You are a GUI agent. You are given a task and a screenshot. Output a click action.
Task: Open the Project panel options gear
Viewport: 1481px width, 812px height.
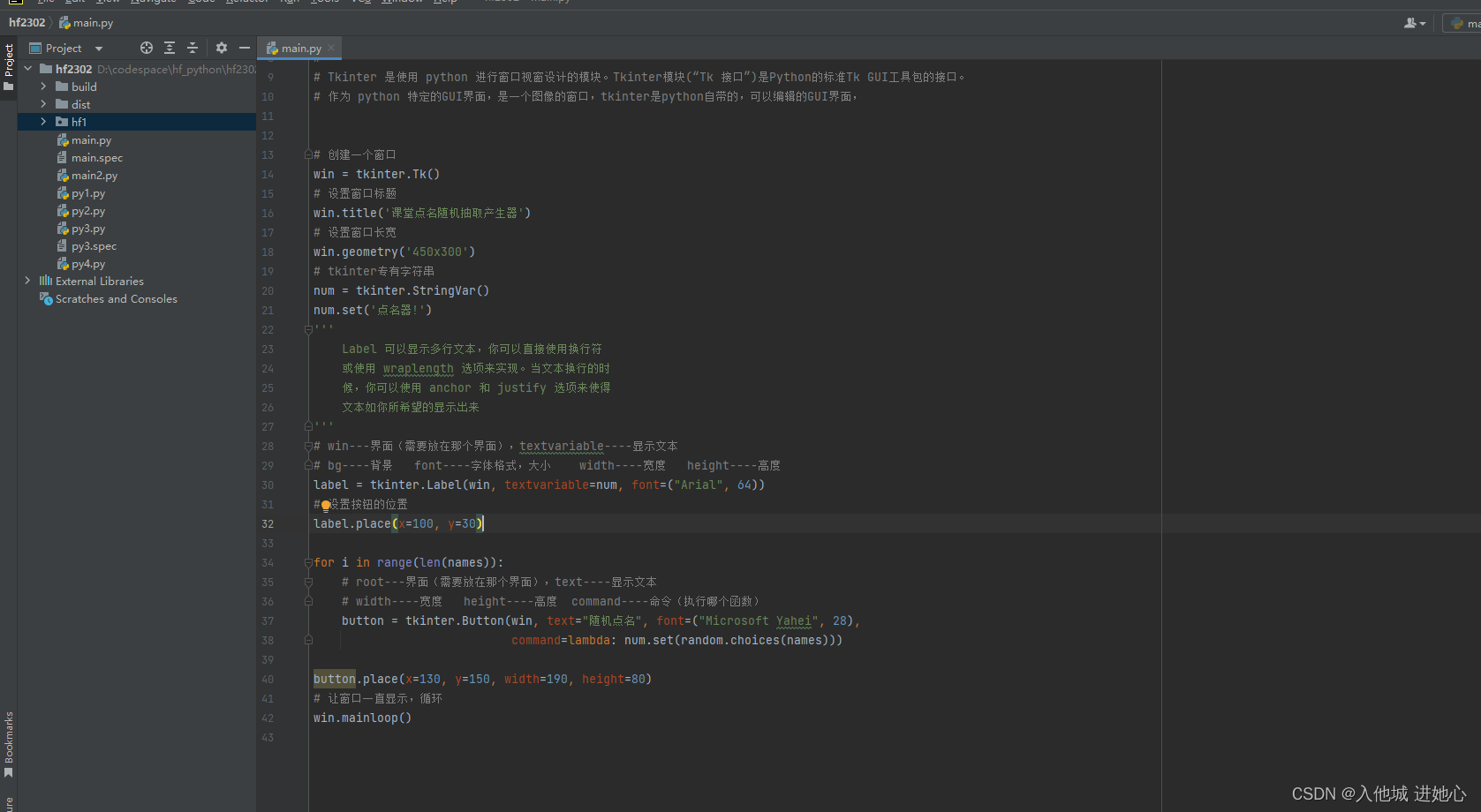[x=221, y=48]
